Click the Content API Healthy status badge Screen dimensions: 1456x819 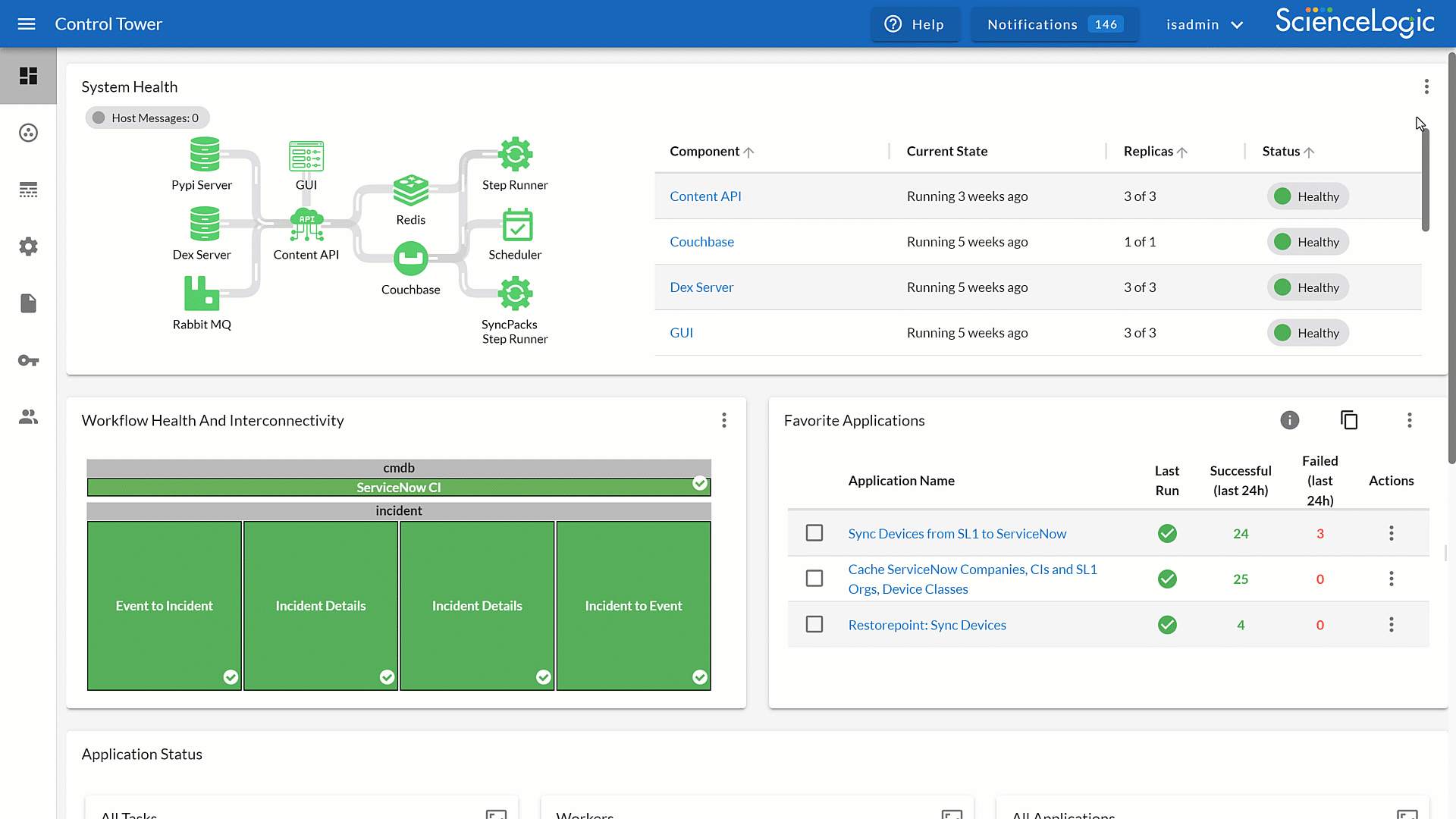point(1307,196)
